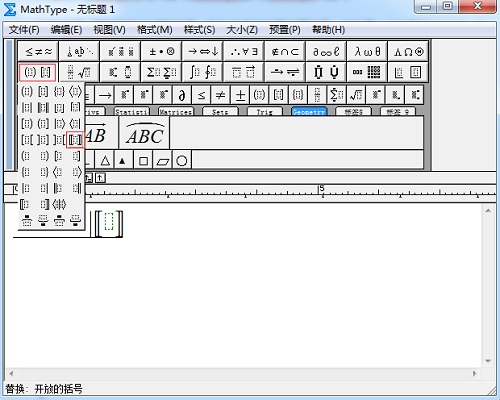The width and height of the screenshot is (500, 400).
Task: Click the horizontal scrollbar left arrow
Action: click(11, 374)
